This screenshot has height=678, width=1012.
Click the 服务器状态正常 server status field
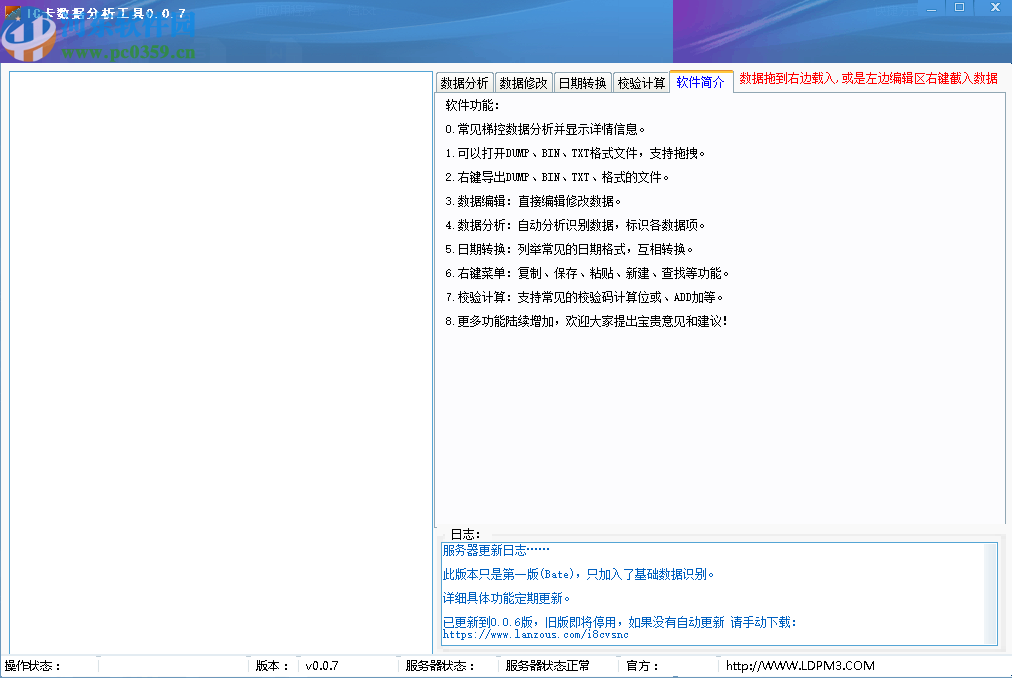click(544, 665)
